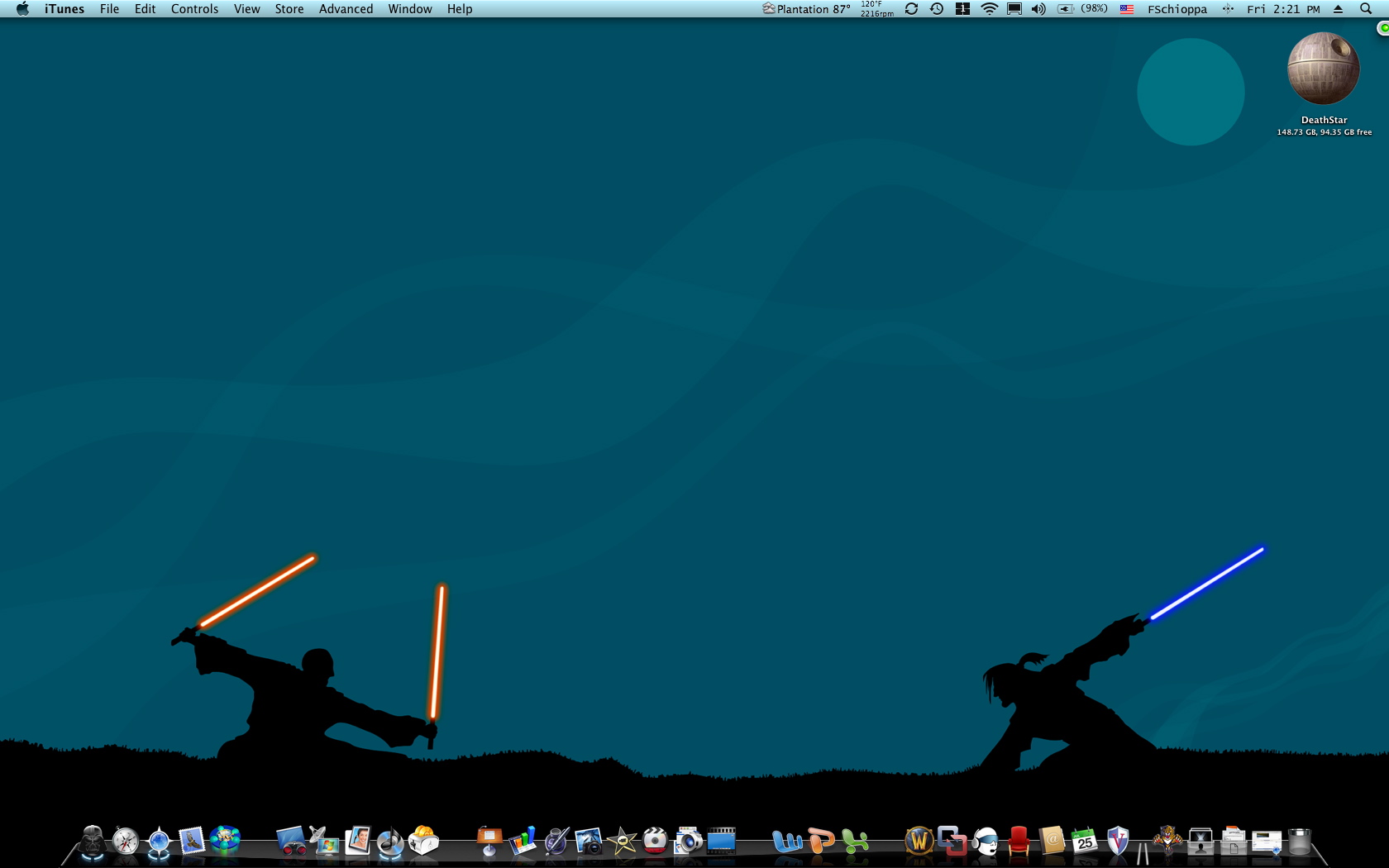This screenshot has height=868, width=1389.
Task: Open the Time Machine menu bar icon
Action: pyautogui.click(x=937, y=9)
